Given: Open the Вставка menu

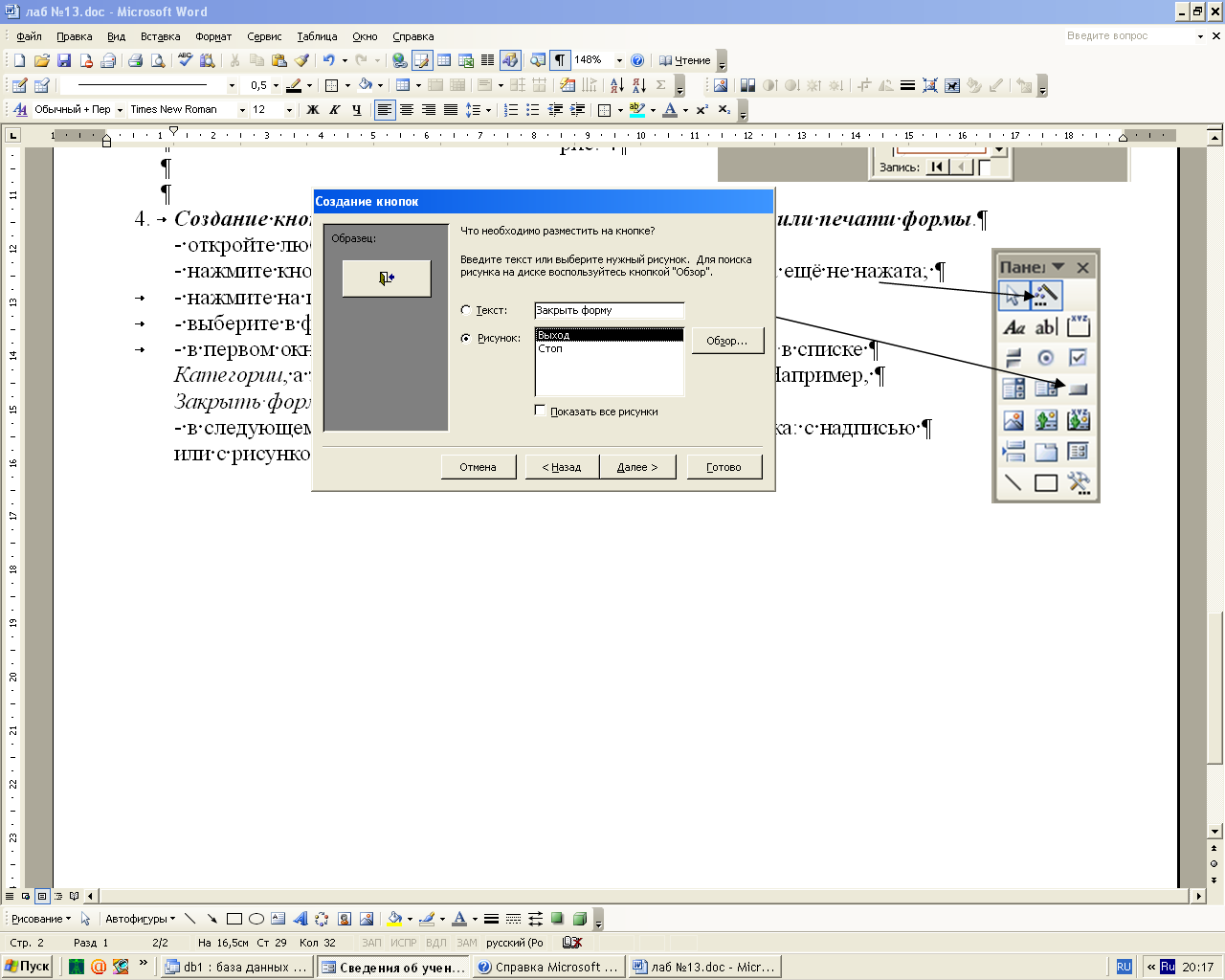Looking at the screenshot, I should [160, 36].
